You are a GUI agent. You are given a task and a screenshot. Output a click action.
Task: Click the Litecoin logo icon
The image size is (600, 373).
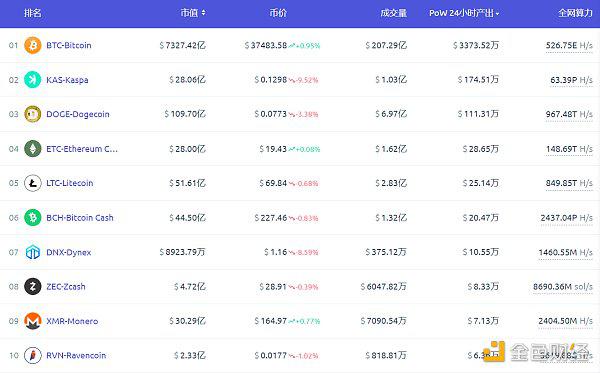tap(33, 183)
